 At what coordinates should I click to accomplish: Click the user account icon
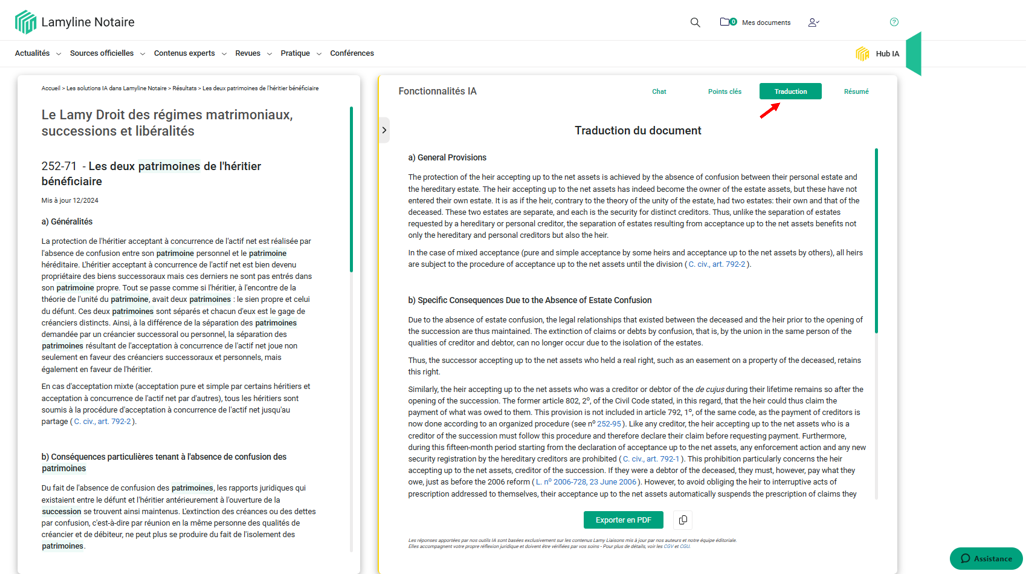(x=813, y=22)
